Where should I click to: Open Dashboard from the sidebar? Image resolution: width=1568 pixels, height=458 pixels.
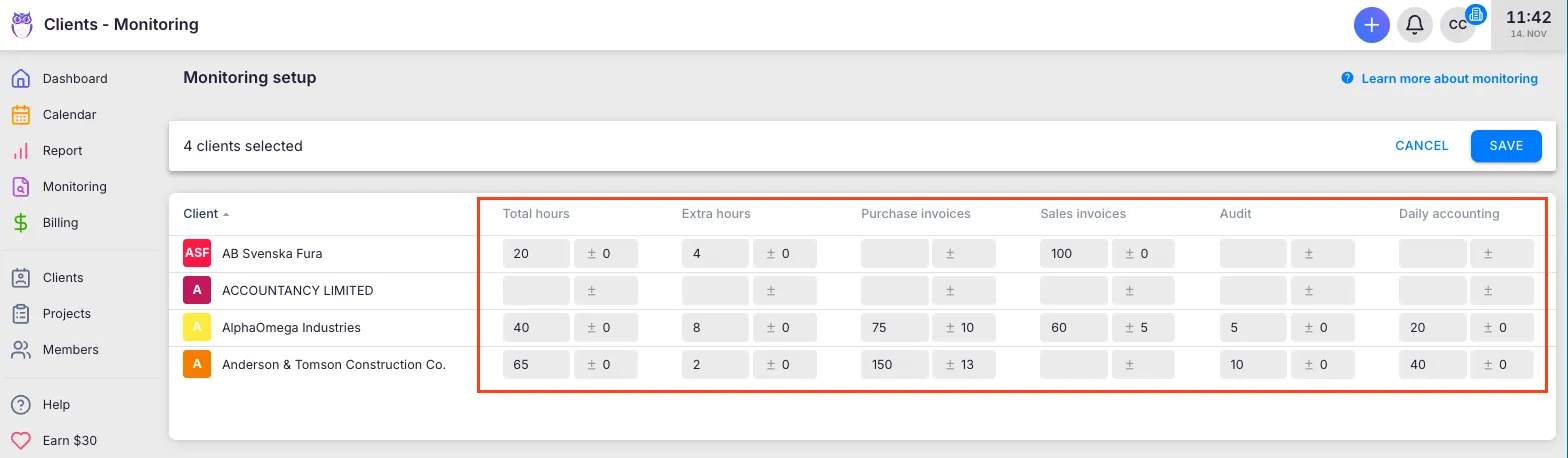point(74,79)
